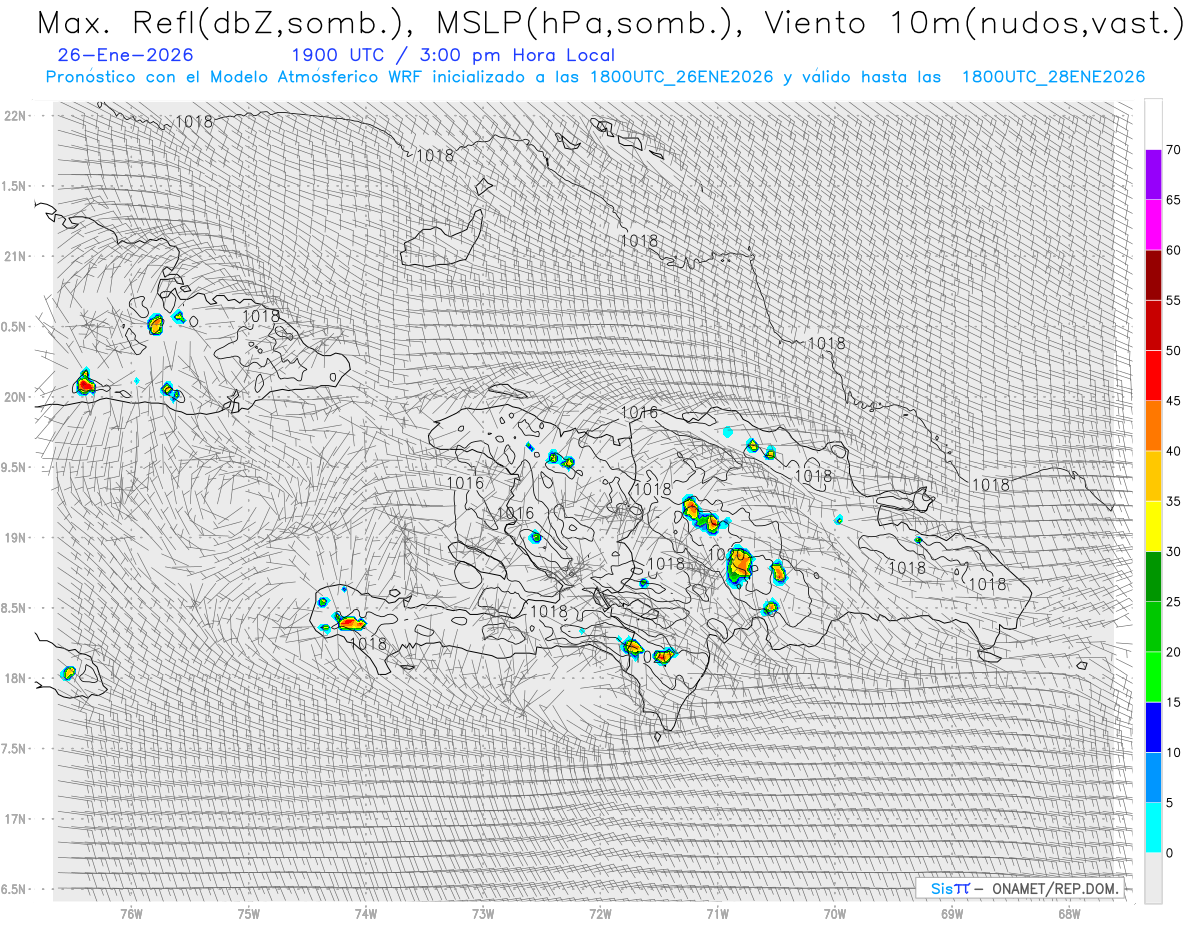This screenshot has height=927, width=1200.
Task: Click initialization time '1800UTC_26ENE2026'
Action: pyautogui.click(x=684, y=77)
